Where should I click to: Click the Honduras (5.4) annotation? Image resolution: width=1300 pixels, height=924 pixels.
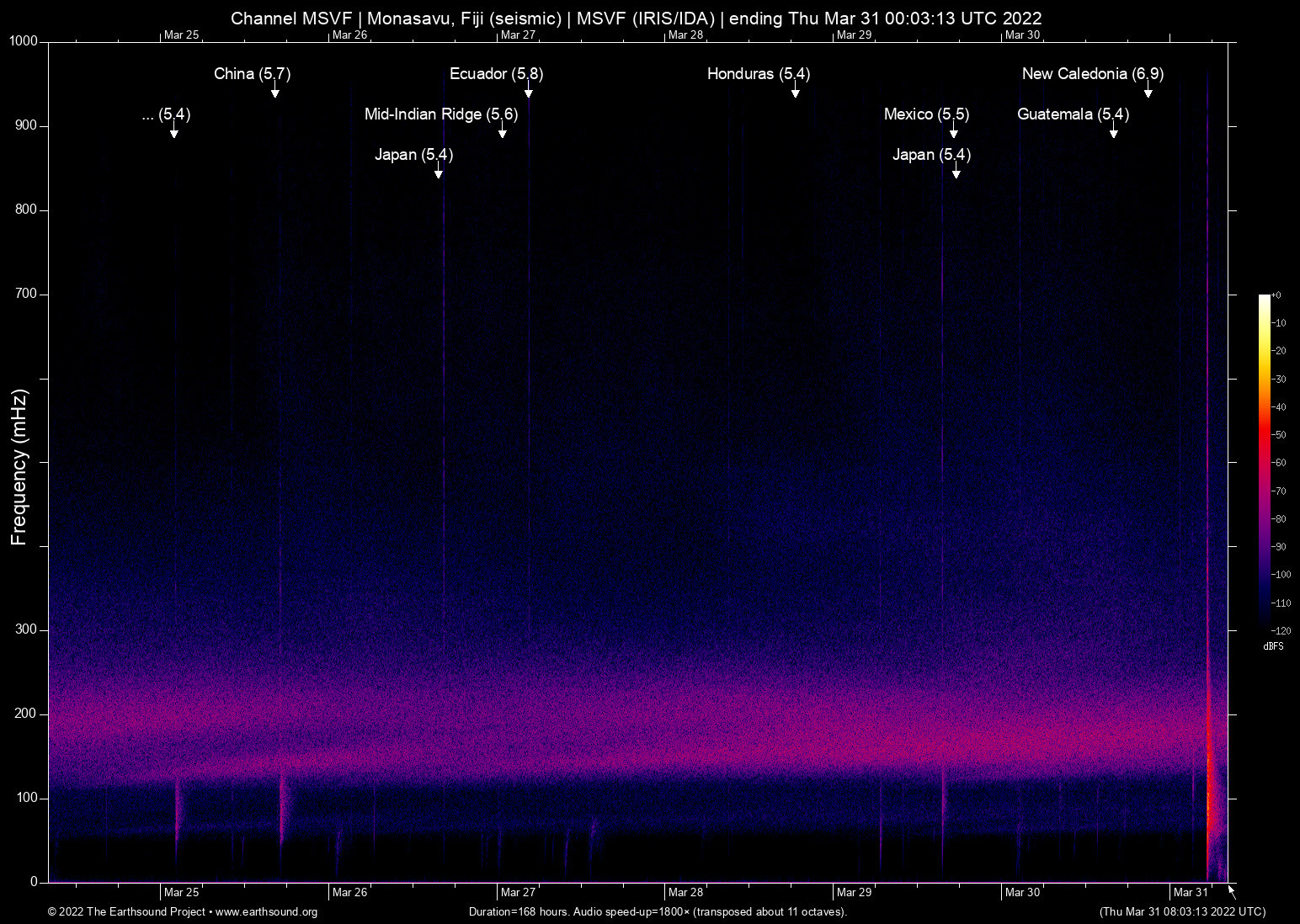coord(758,74)
